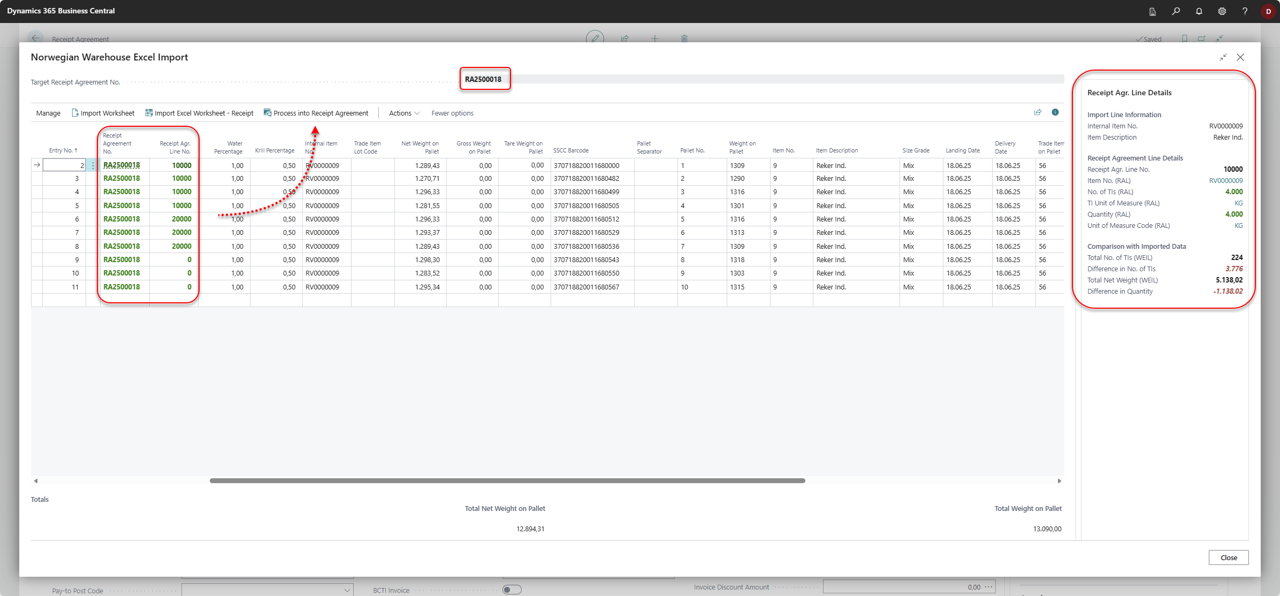Image resolution: width=1280 pixels, height=596 pixels.
Task: Expand the Actions dropdown menu
Action: click(x=404, y=113)
